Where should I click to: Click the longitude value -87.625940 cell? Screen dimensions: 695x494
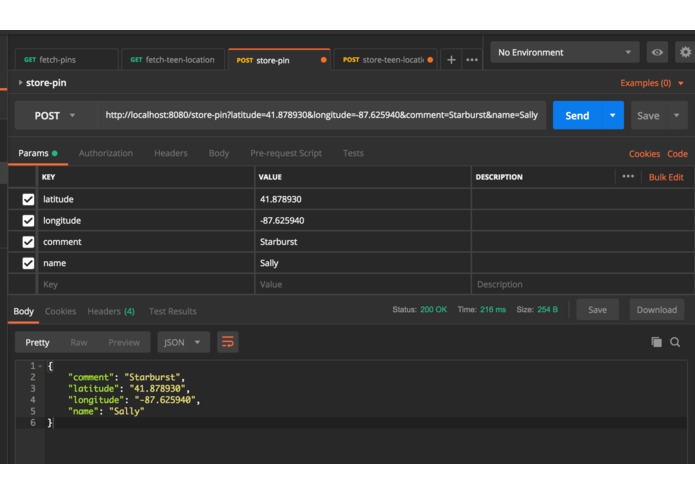point(363,221)
